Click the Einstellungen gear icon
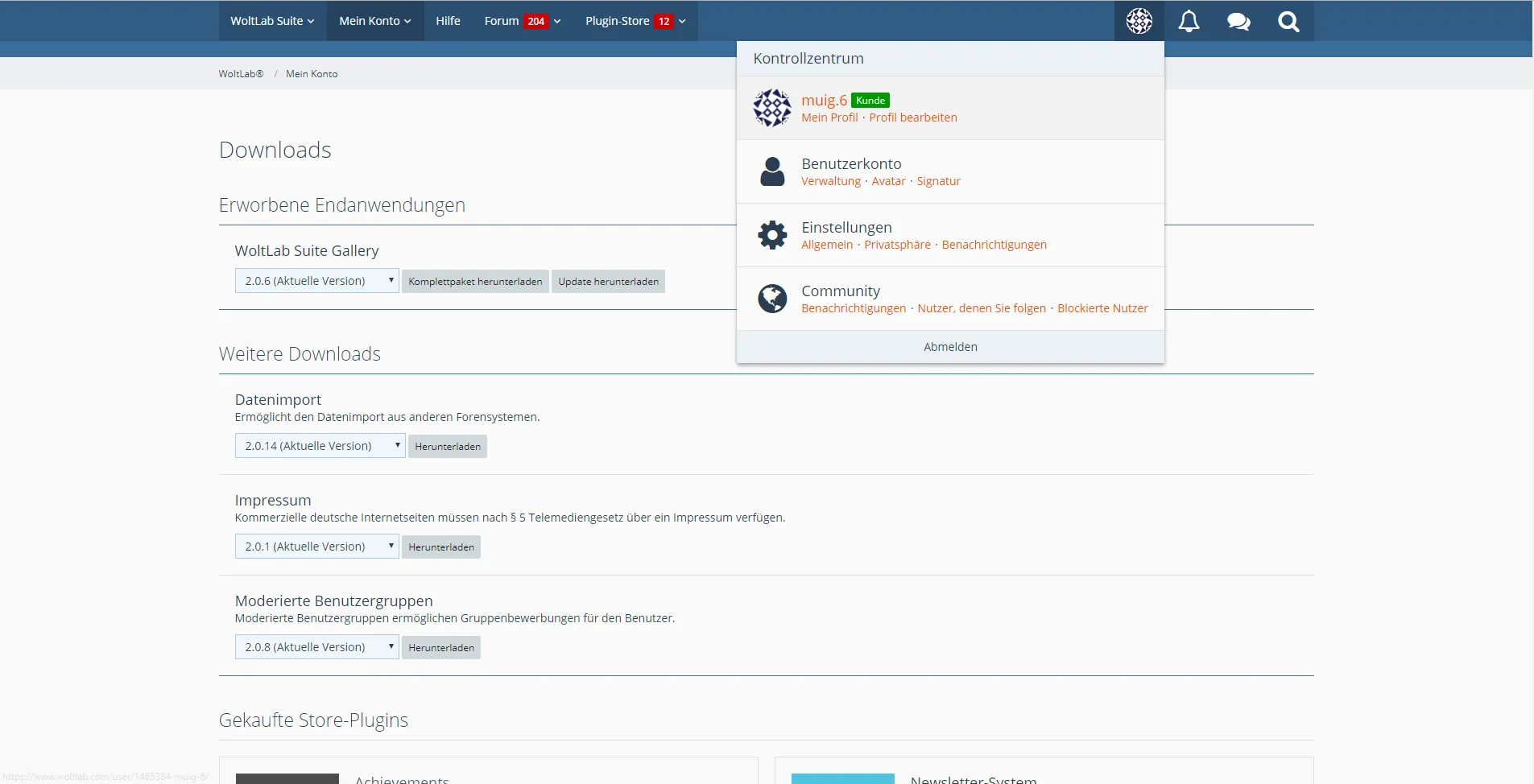 [772, 235]
